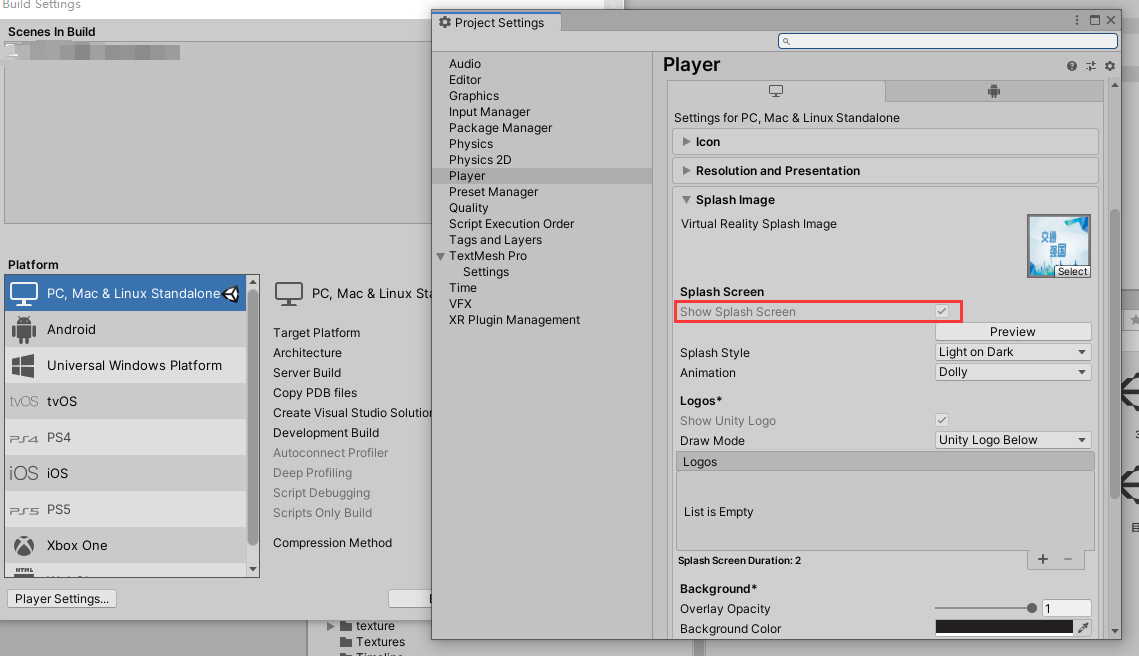Open Package Manager settings category

click(x=500, y=128)
